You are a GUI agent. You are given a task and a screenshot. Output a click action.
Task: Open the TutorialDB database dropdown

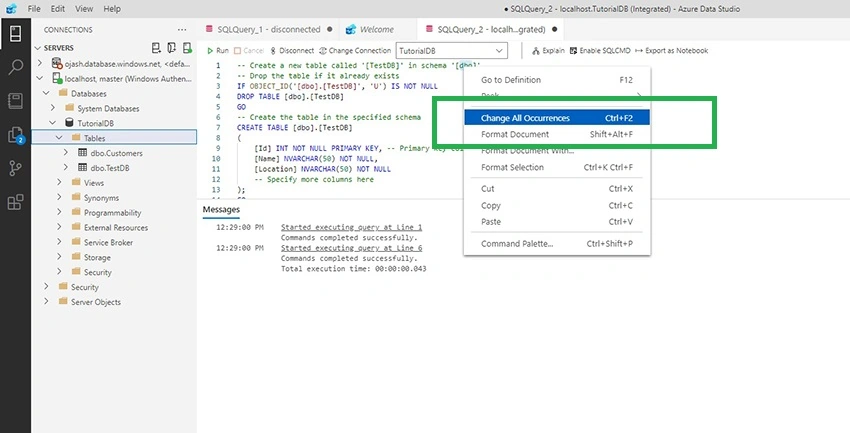(x=452, y=51)
